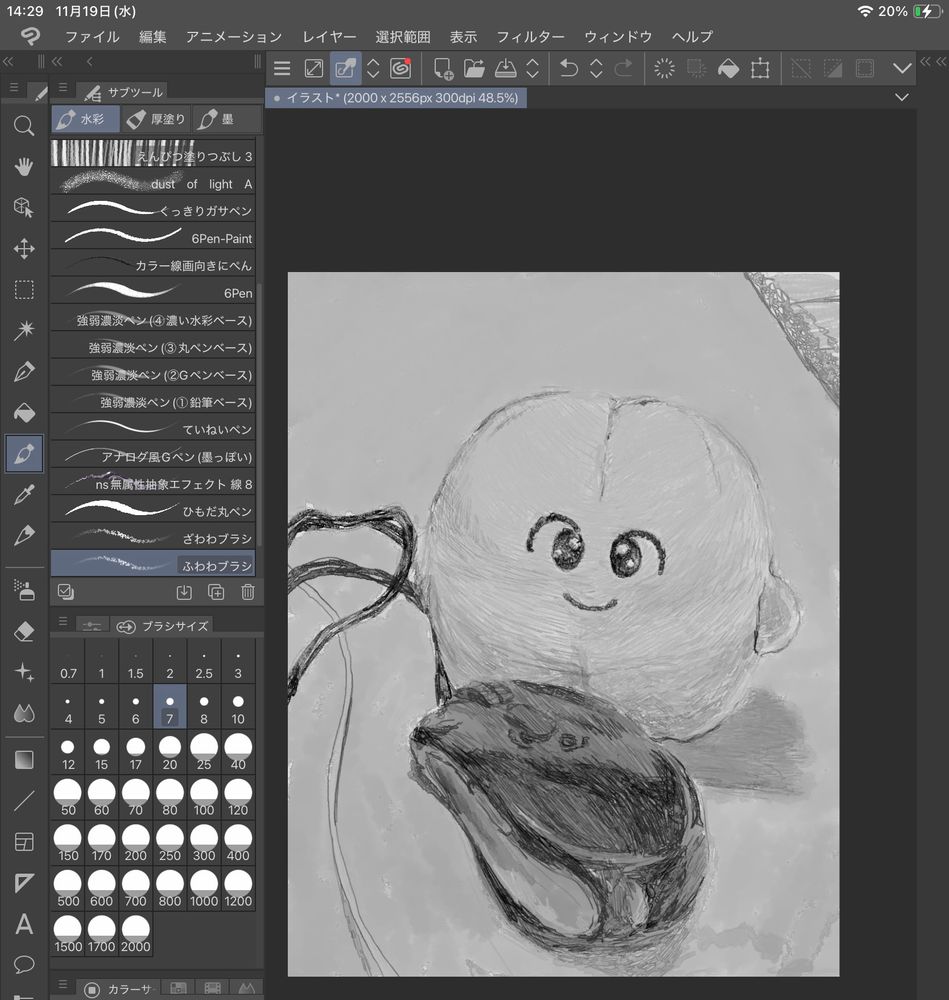This screenshot has height=1000, width=949.
Task: Open the ヘルプ menu
Action: click(x=692, y=37)
